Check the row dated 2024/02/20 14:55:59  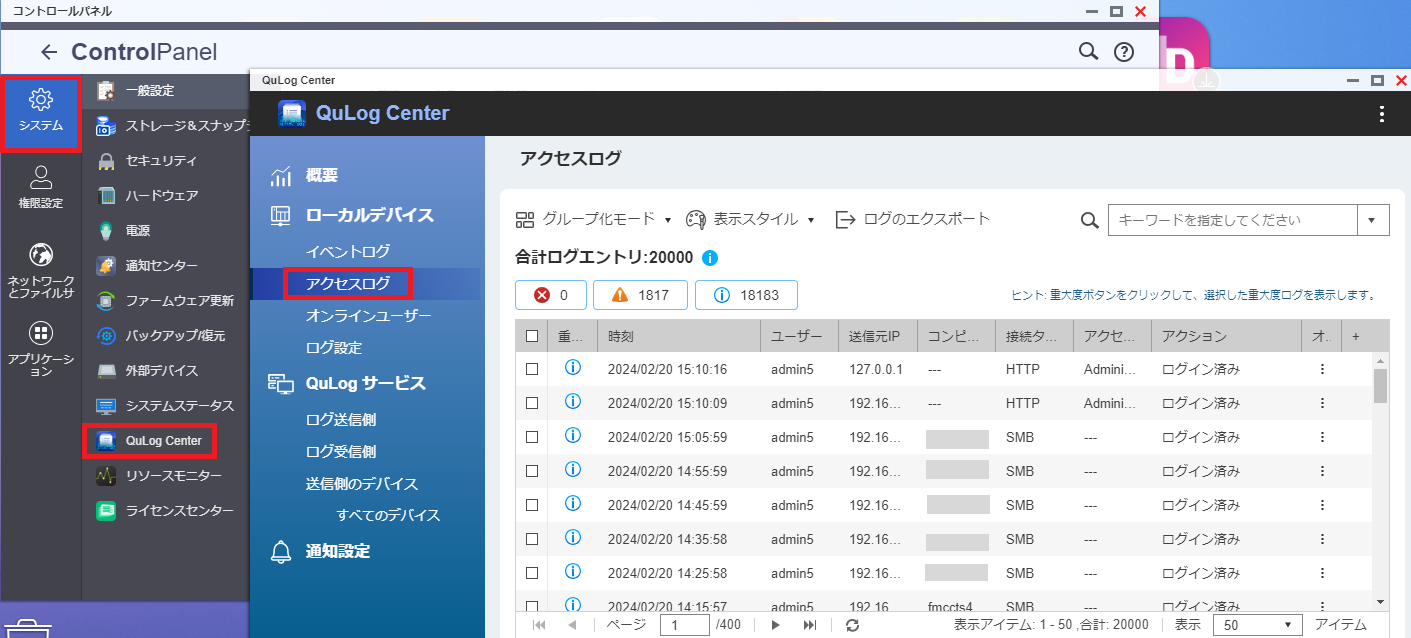point(532,471)
